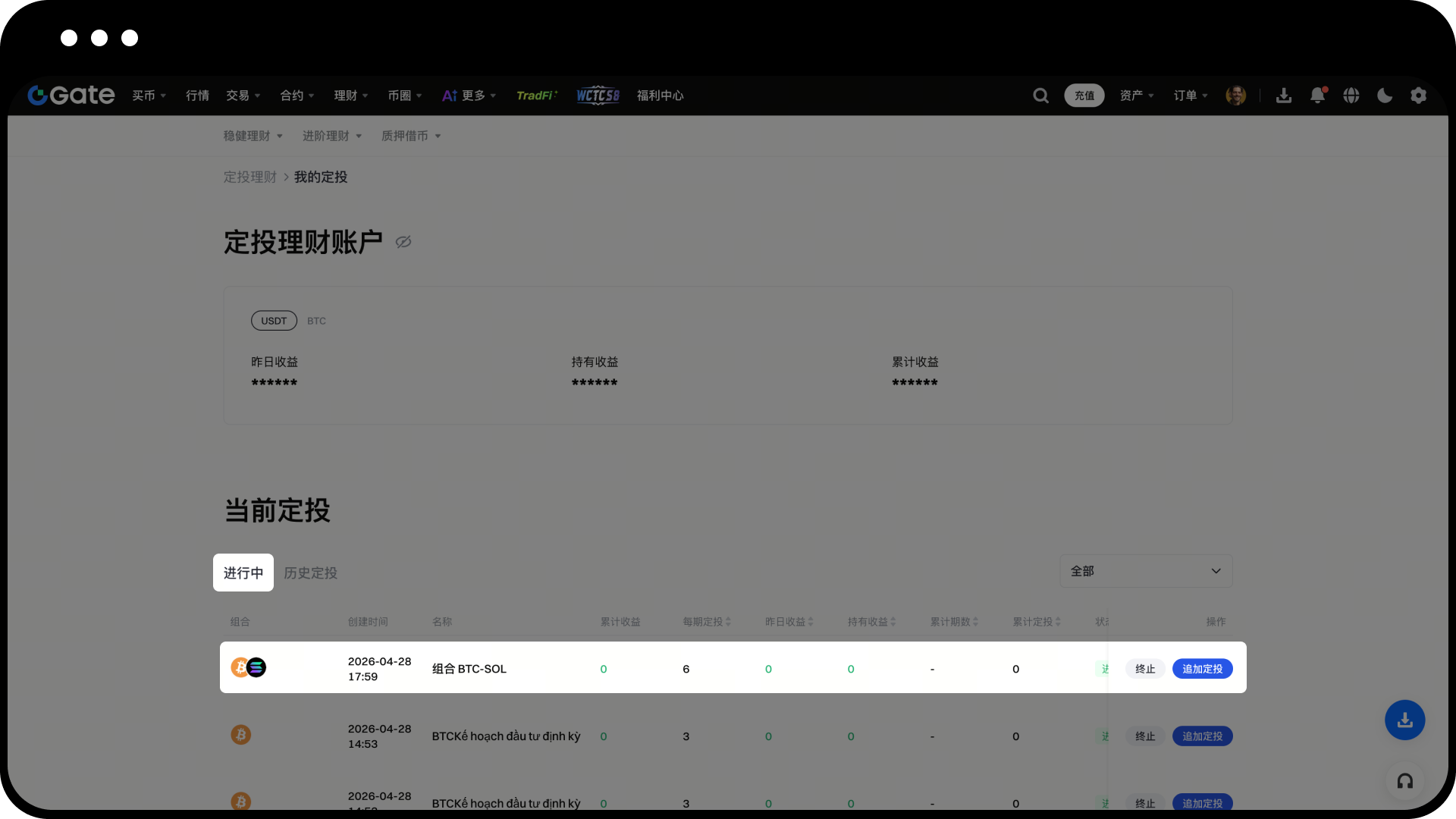Click the 组合 BTC-SOL plan name
The width and height of the screenshot is (1456, 819).
pyautogui.click(x=469, y=669)
